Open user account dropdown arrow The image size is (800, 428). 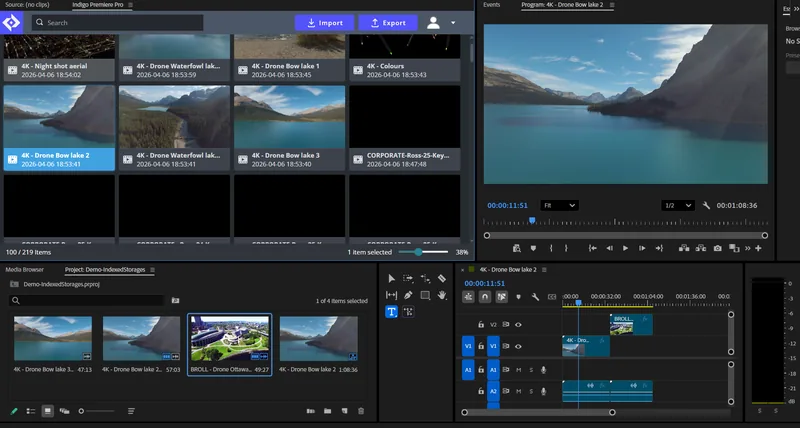453,22
